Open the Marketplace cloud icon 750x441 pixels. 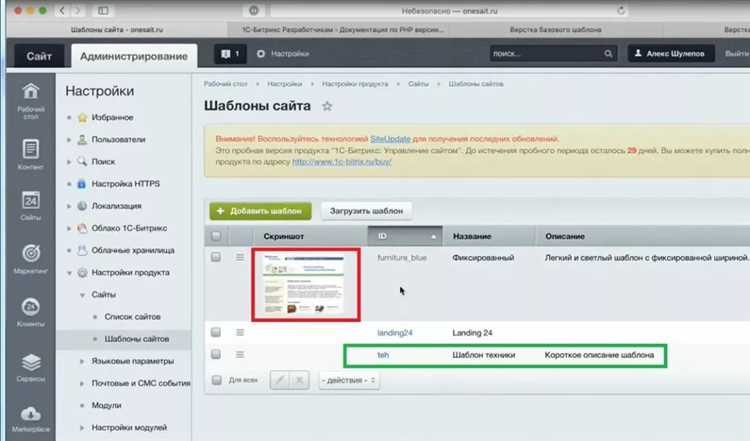point(31,413)
